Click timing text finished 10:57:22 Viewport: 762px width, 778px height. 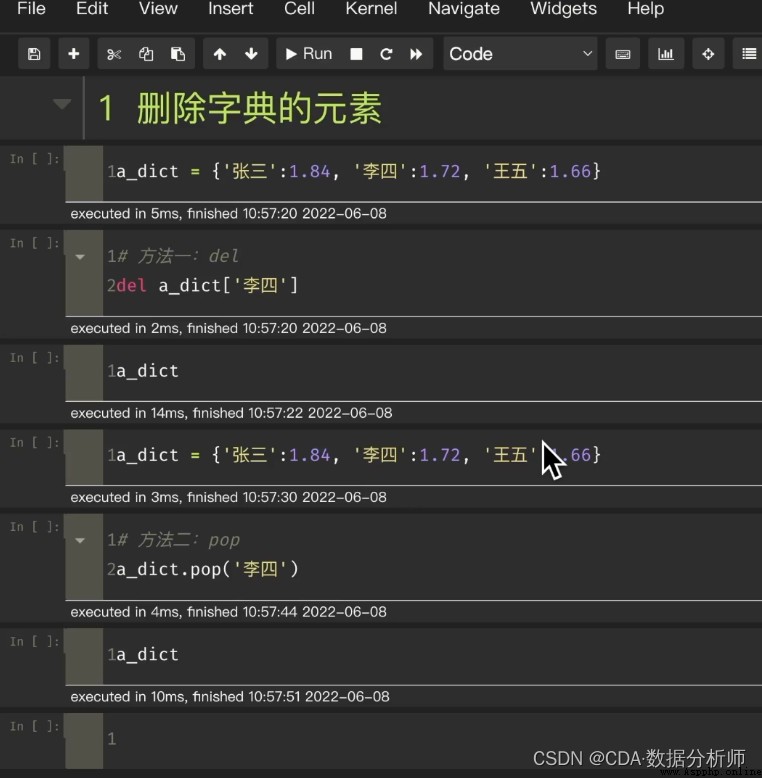pyautogui.click(x=292, y=413)
